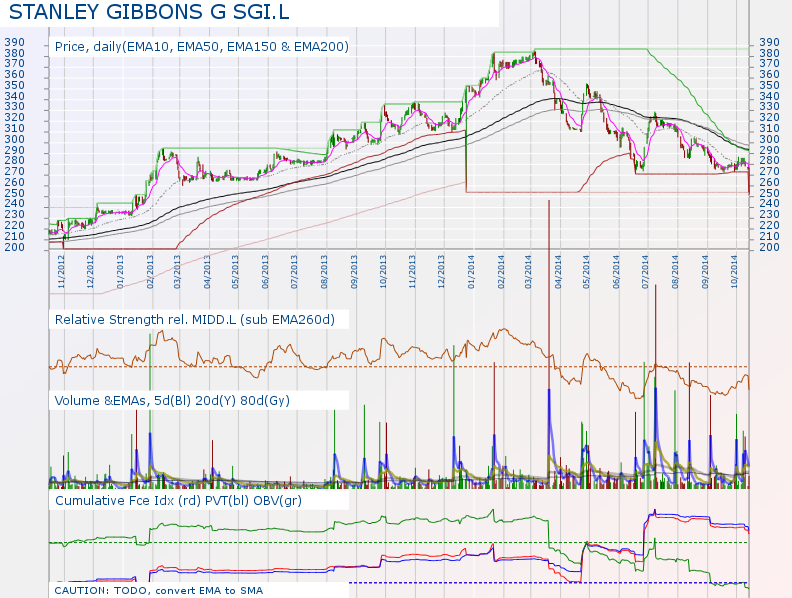Click the 10/2013 date label on the time axis
The image size is (792, 598).
382,272
